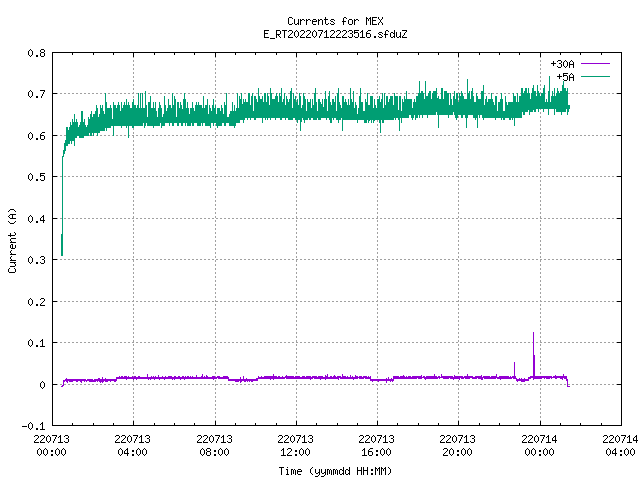
Task: Click the 0.3 y-axis tick label
Action: click(x=36, y=260)
